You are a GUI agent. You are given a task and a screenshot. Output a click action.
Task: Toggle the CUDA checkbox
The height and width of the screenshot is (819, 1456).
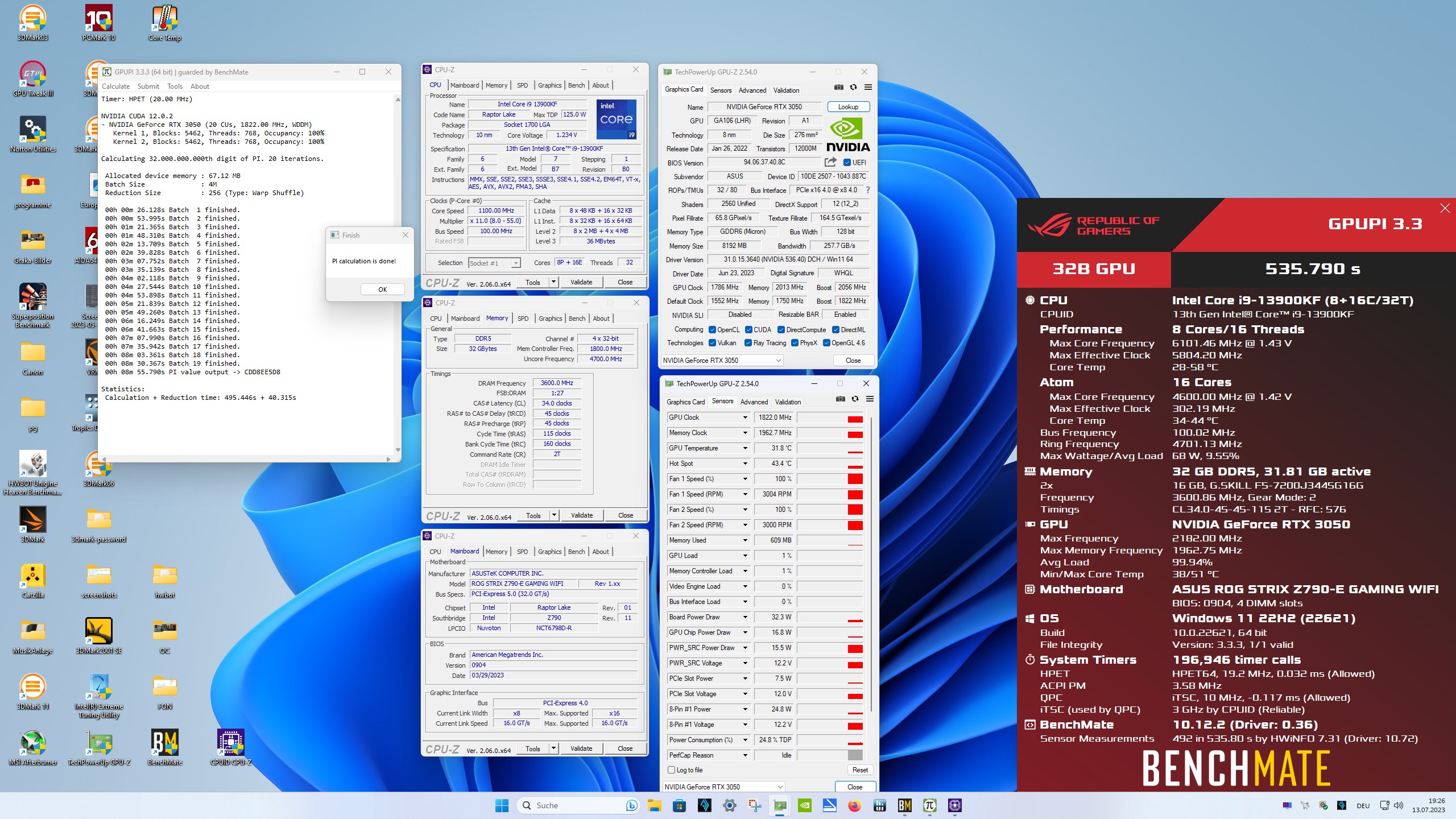click(748, 329)
